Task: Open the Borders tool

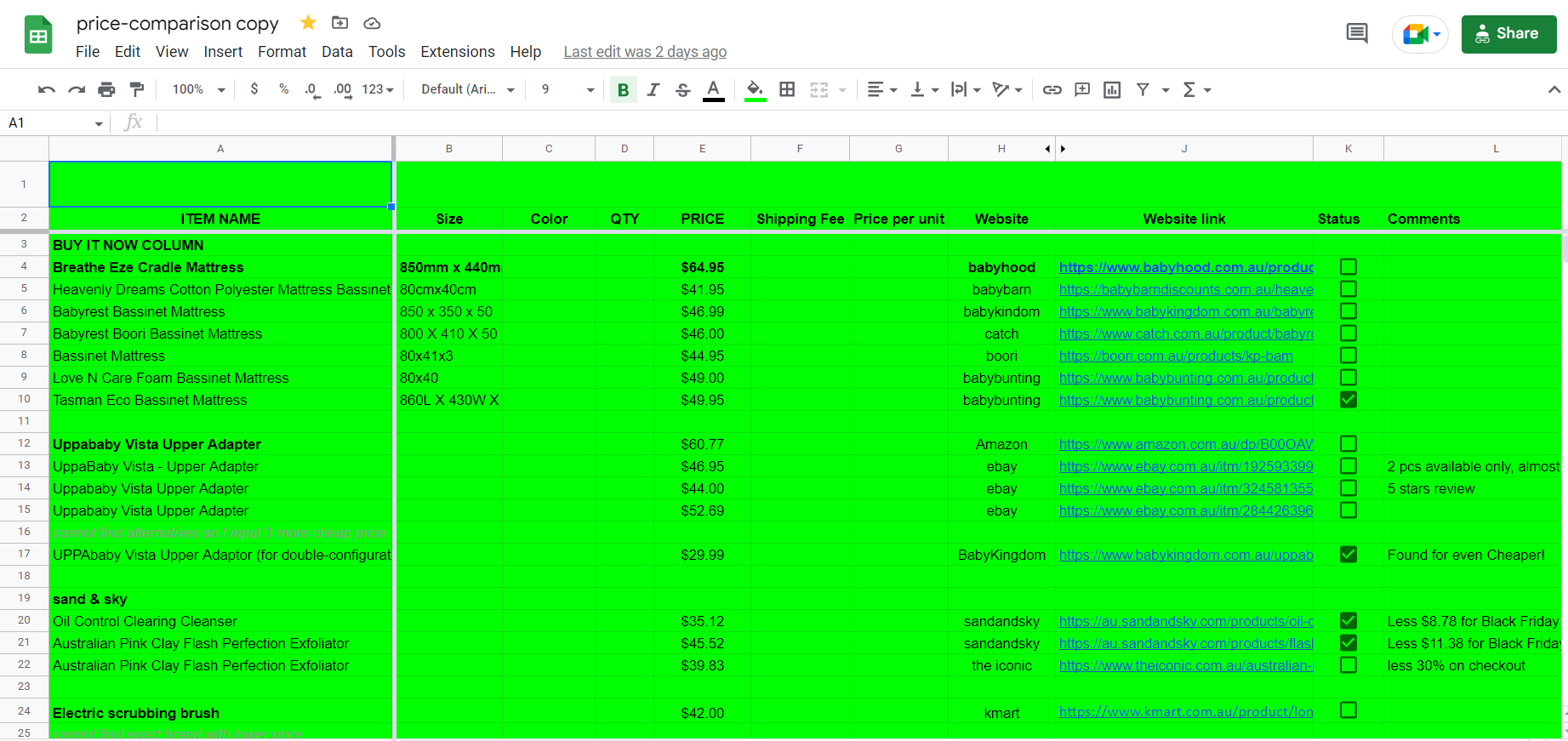Action: [x=788, y=89]
